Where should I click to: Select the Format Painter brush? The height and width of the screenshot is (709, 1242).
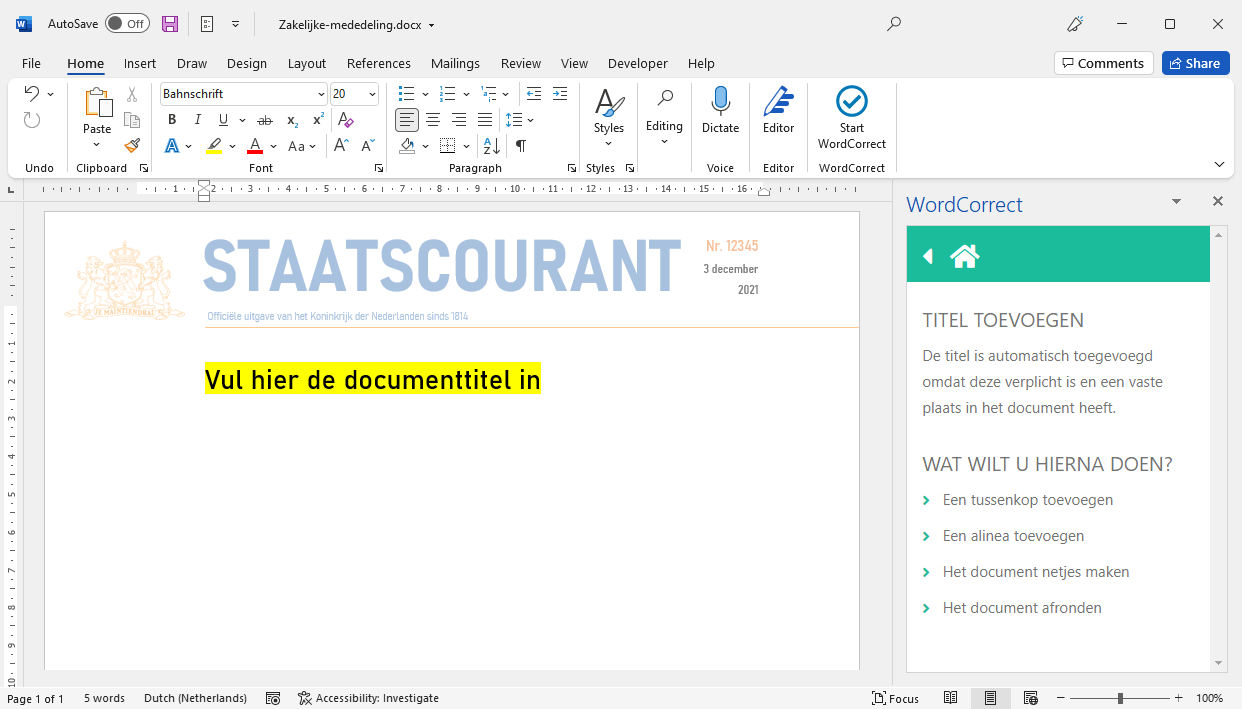point(132,146)
